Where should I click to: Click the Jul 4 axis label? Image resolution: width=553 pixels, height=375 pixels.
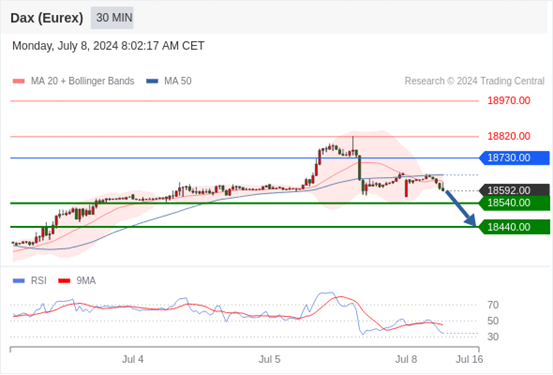(133, 359)
